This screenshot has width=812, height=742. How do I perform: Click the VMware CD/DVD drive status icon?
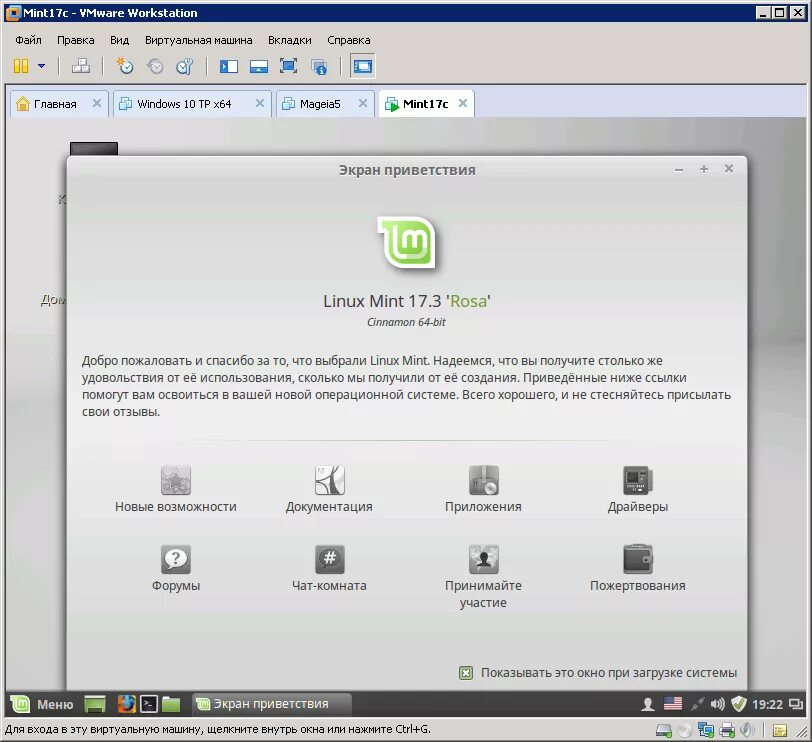click(685, 730)
